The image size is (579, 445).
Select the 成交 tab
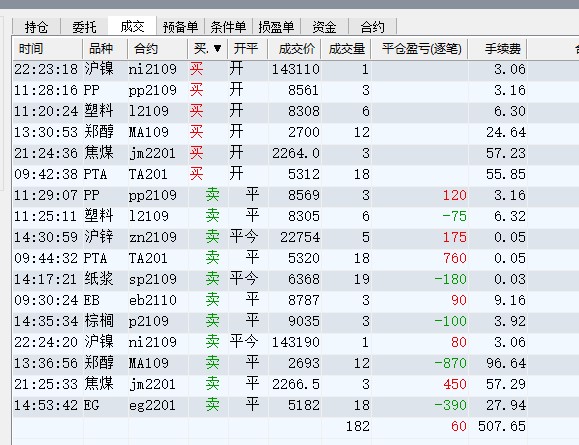pyautogui.click(x=132, y=26)
